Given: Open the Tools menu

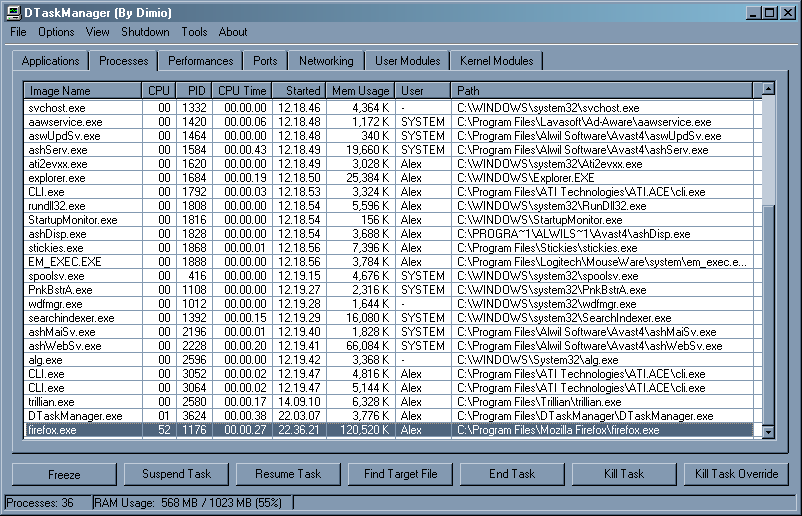Looking at the screenshot, I should point(194,32).
